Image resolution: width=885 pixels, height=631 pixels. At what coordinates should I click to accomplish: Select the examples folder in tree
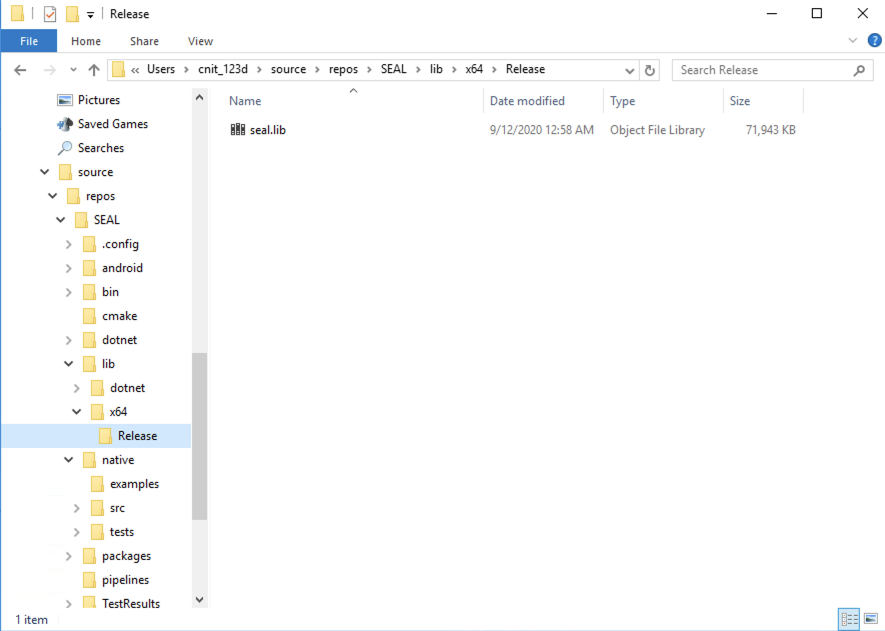pyautogui.click(x=134, y=484)
